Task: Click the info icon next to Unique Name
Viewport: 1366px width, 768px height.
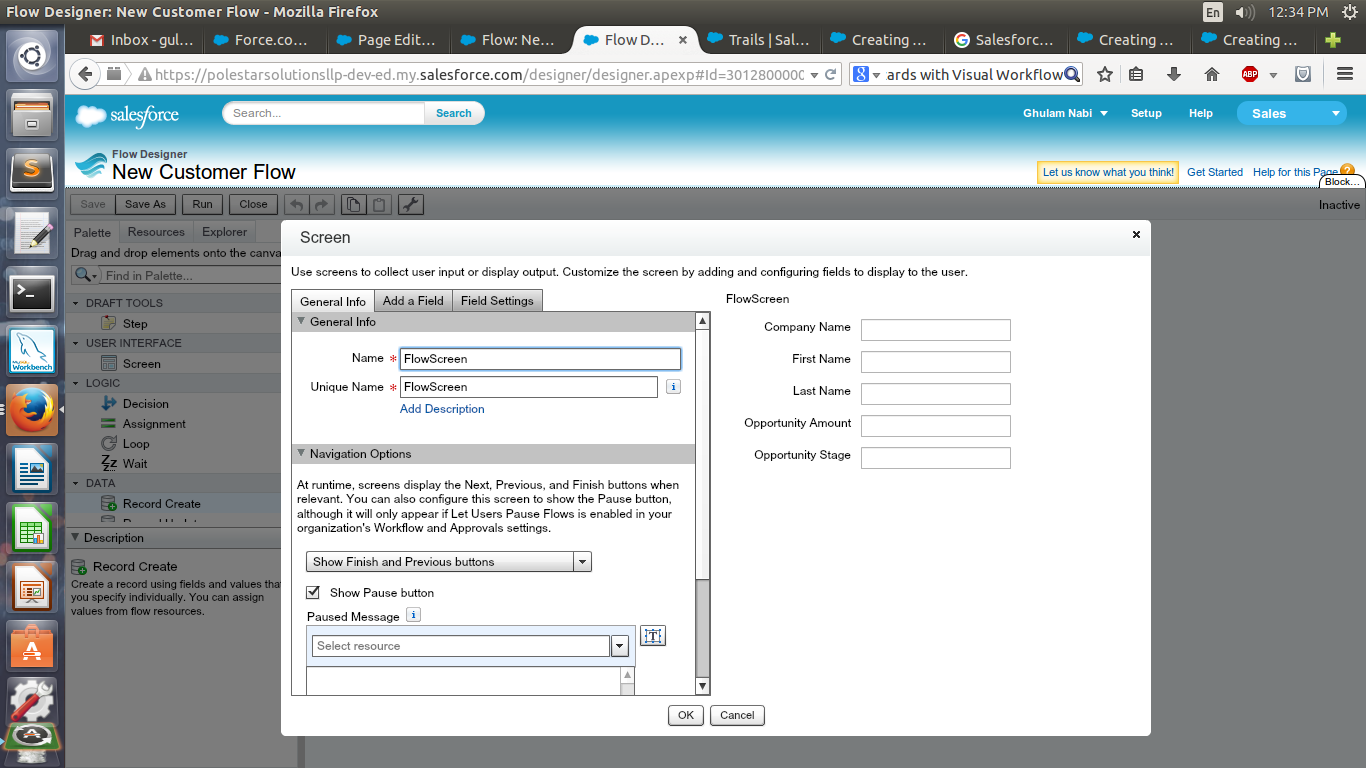Action: (x=673, y=386)
